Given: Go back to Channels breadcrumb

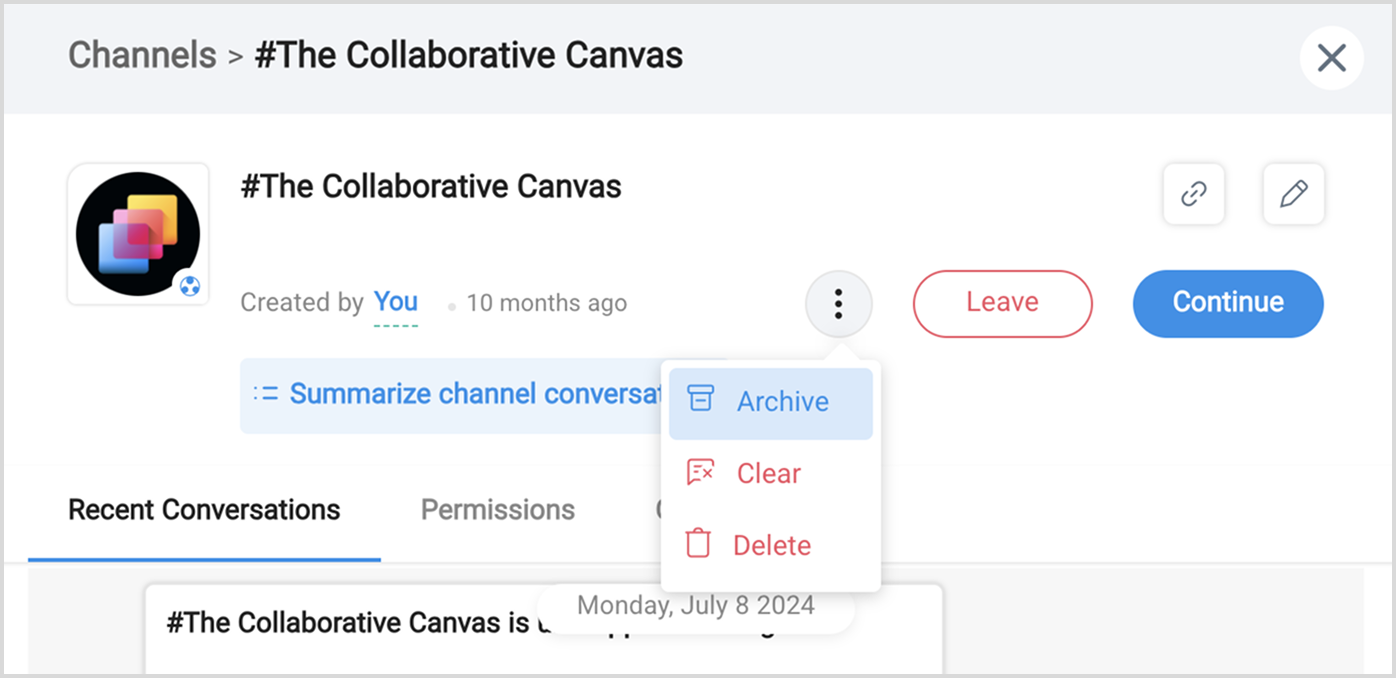Looking at the screenshot, I should [x=142, y=55].
